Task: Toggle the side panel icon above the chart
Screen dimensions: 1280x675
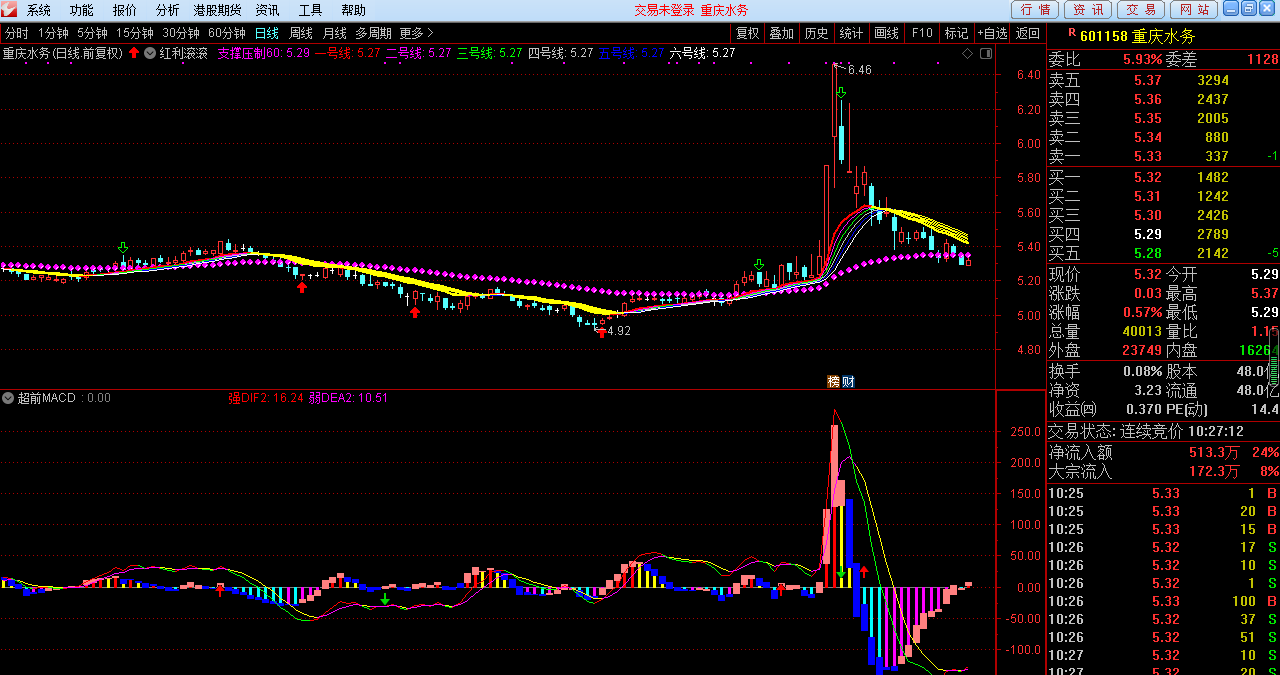Action: tap(985, 53)
